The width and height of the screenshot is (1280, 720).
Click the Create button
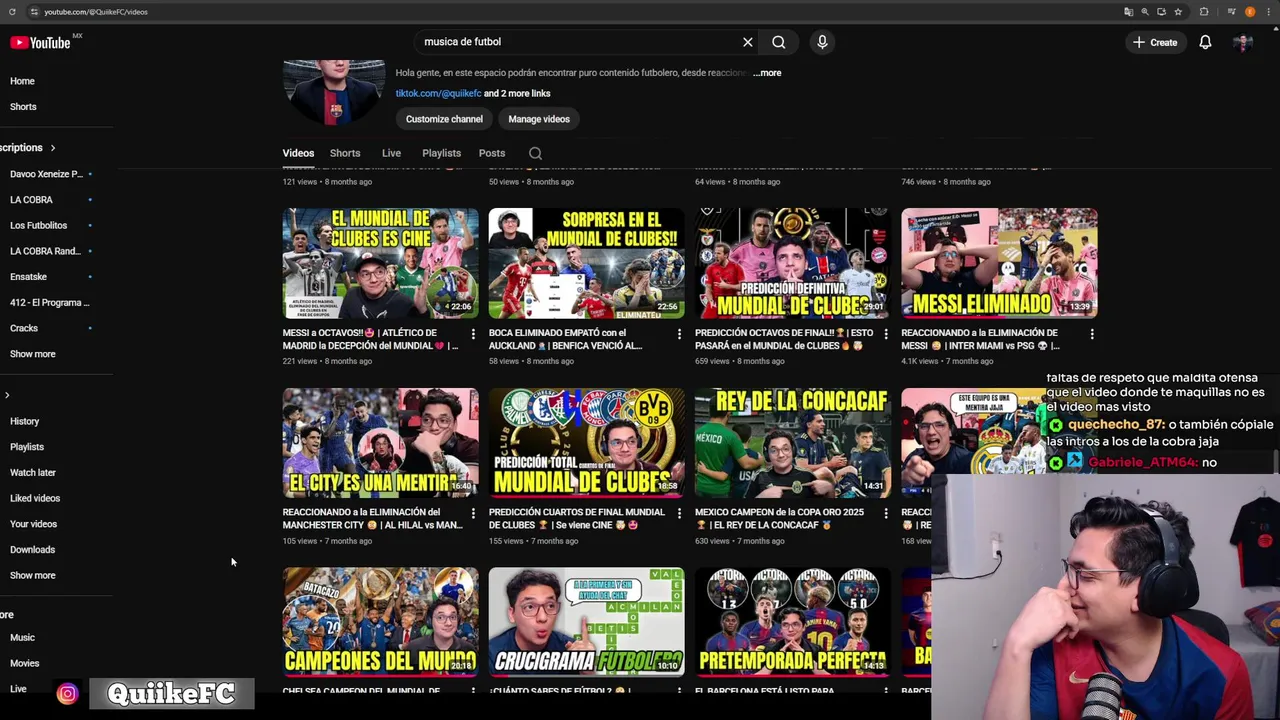pos(1155,42)
